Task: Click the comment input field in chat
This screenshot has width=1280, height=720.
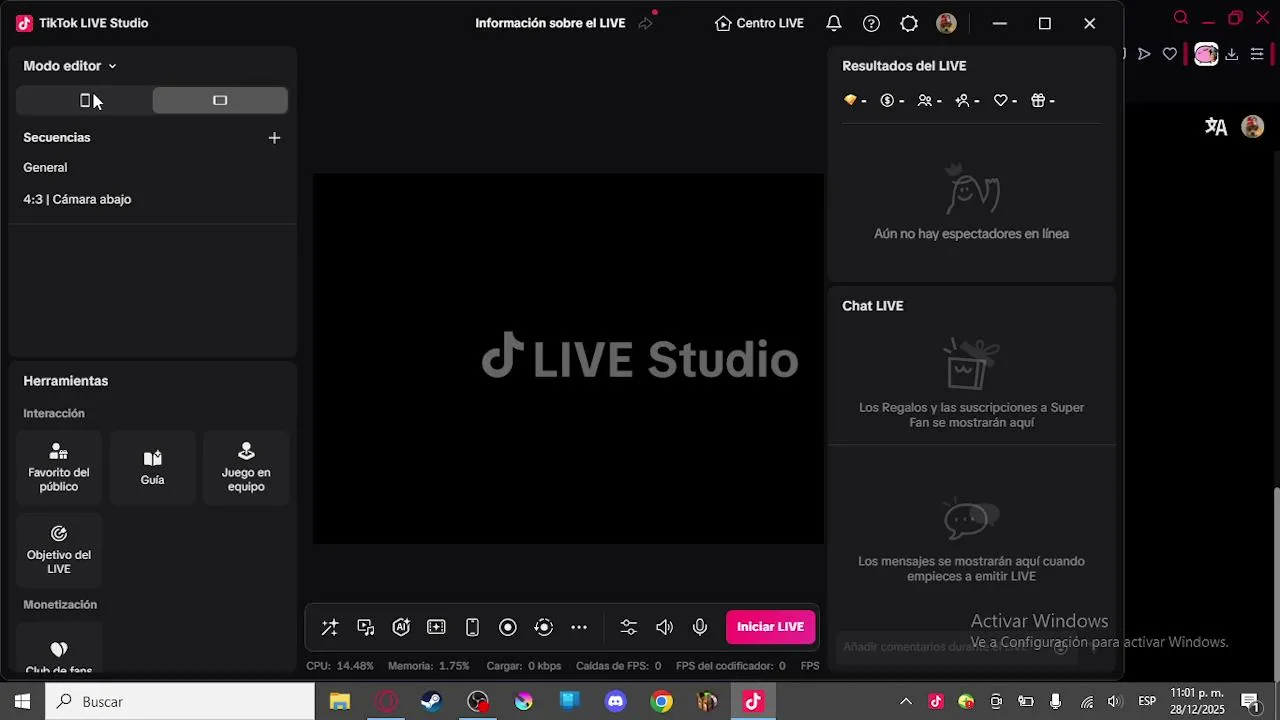Action: click(x=956, y=647)
